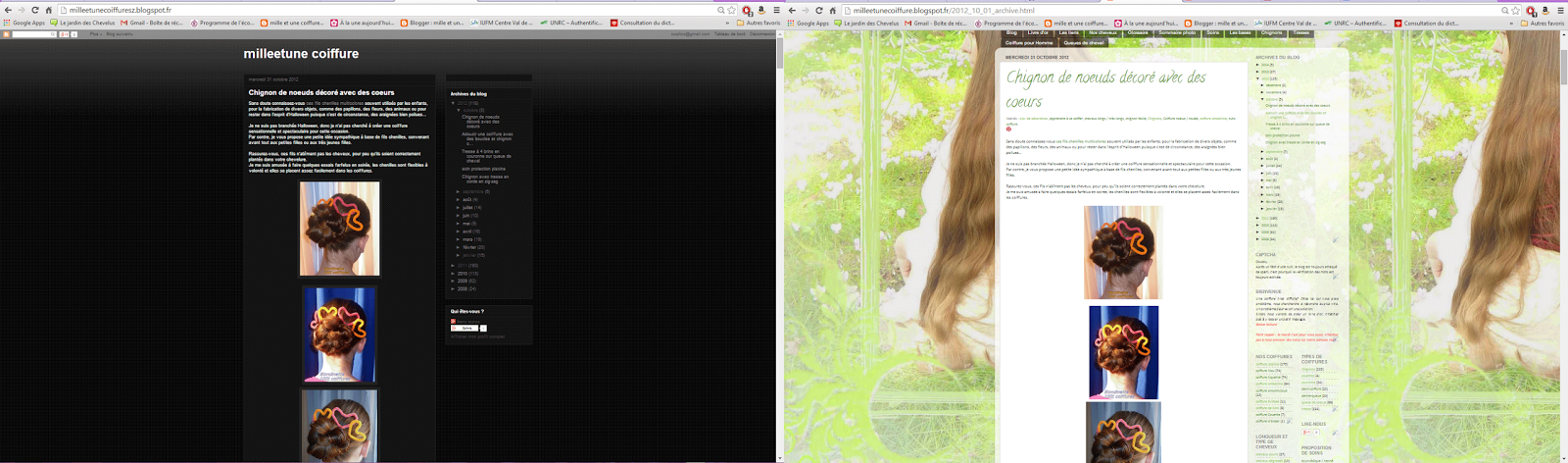1568x463 pixels.
Task: Open the Plus dropdown in dark blog navbar
Action: pyautogui.click(x=95, y=34)
